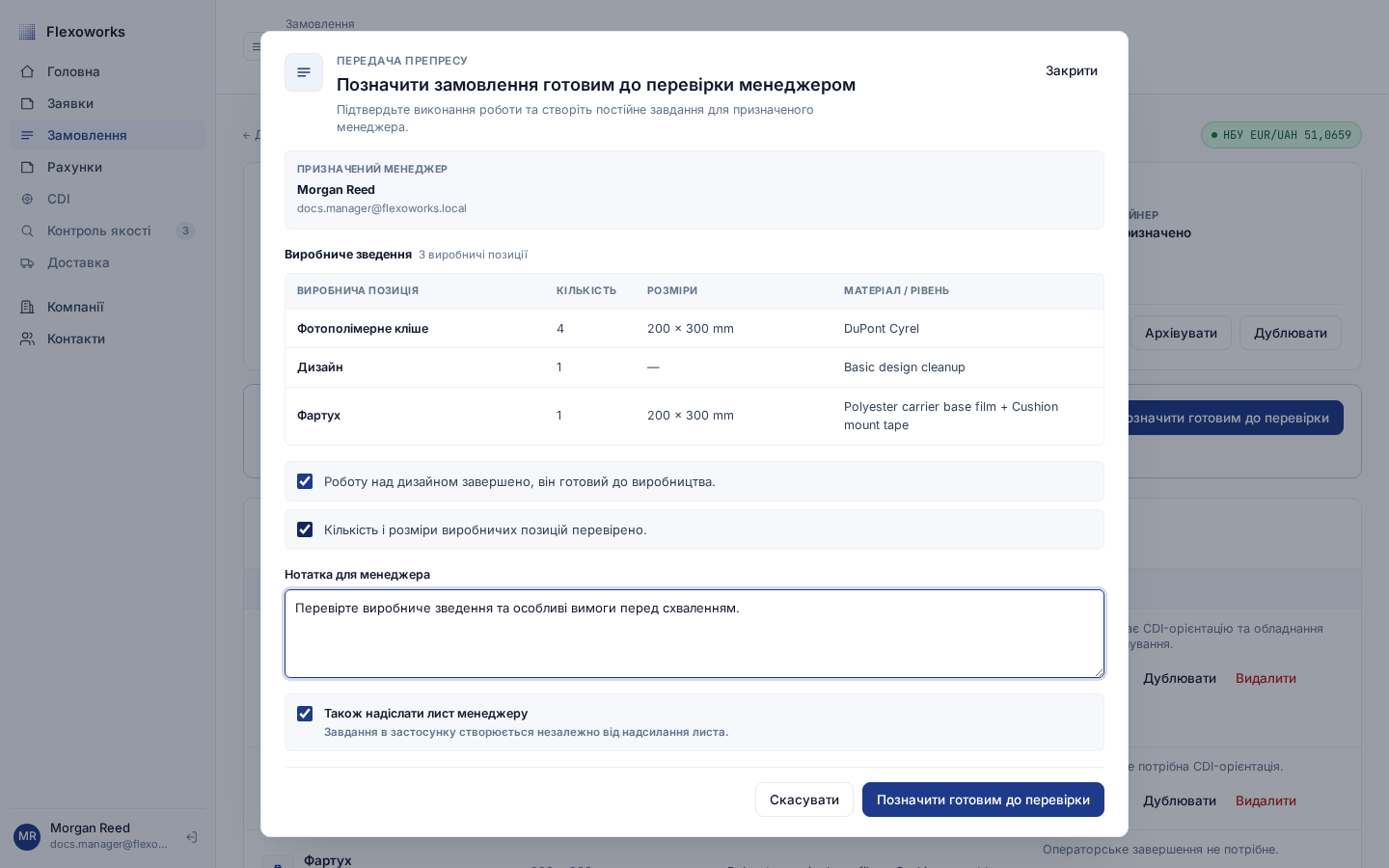The image size is (1389, 868).
Task: Click Morgan Reed profile name at sidebar bottom
Action: [x=90, y=827]
